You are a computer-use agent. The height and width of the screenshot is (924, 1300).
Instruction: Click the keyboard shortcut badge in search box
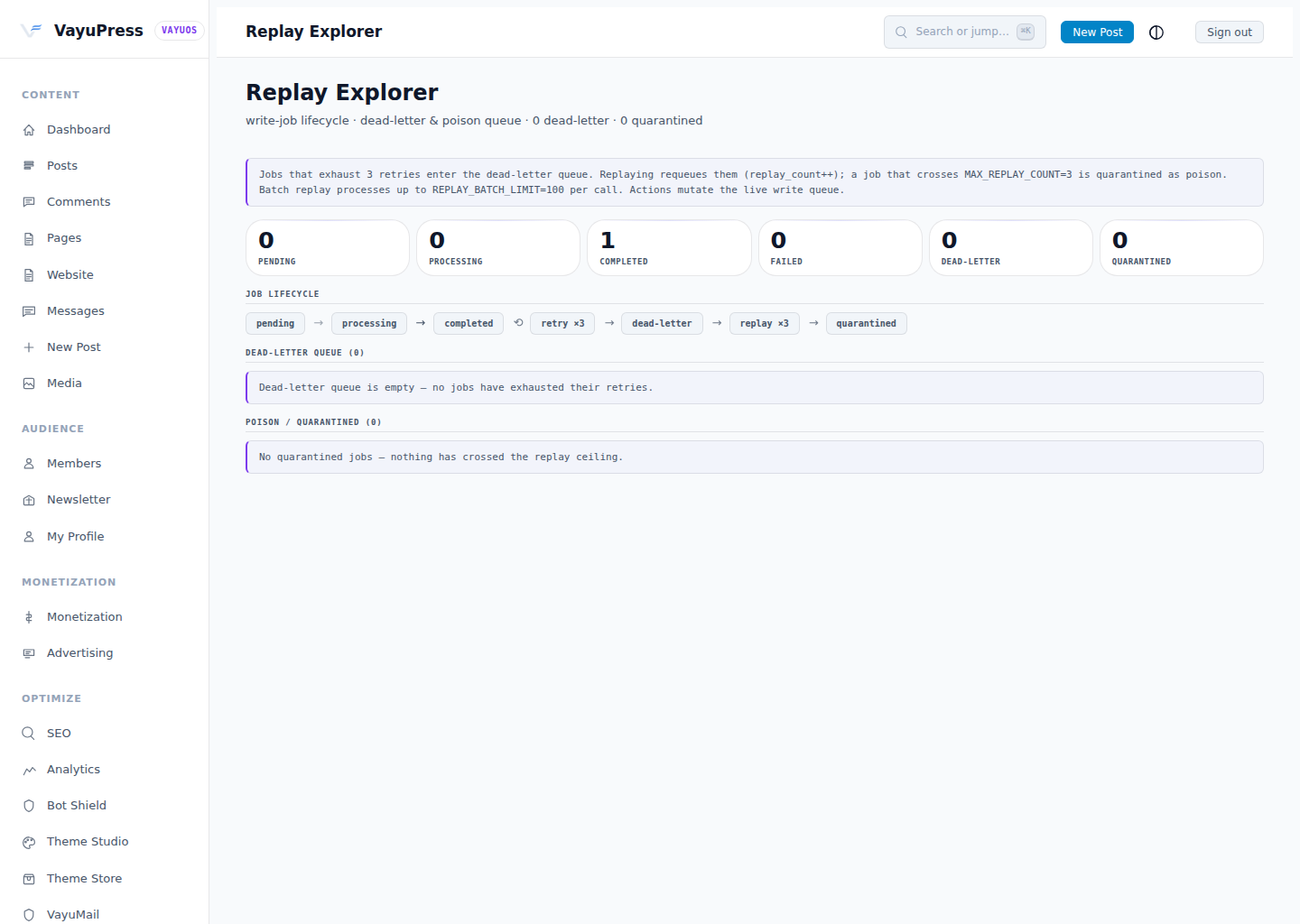pyautogui.click(x=1026, y=32)
